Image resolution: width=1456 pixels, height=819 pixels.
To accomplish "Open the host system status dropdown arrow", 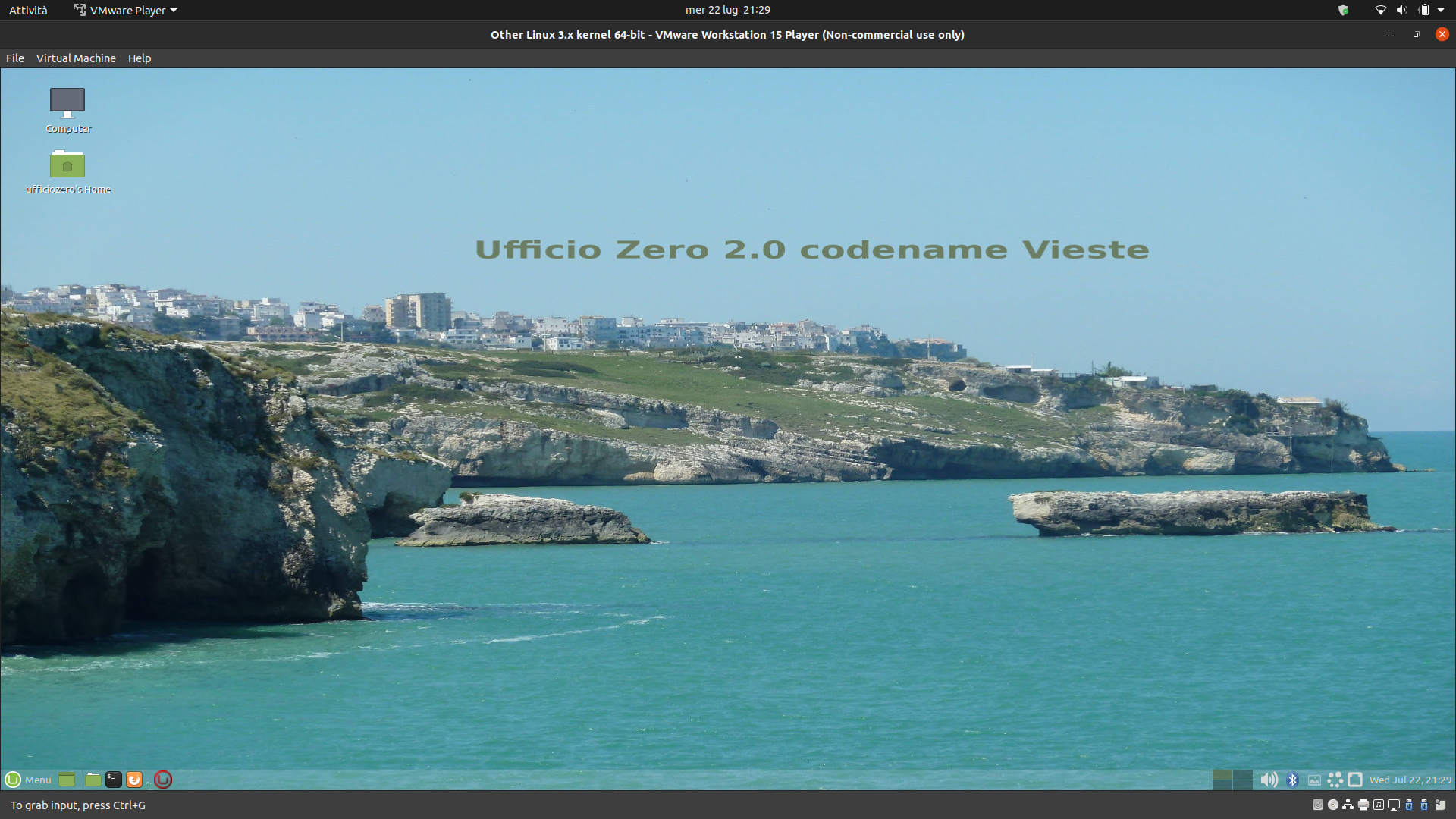I will point(1441,10).
